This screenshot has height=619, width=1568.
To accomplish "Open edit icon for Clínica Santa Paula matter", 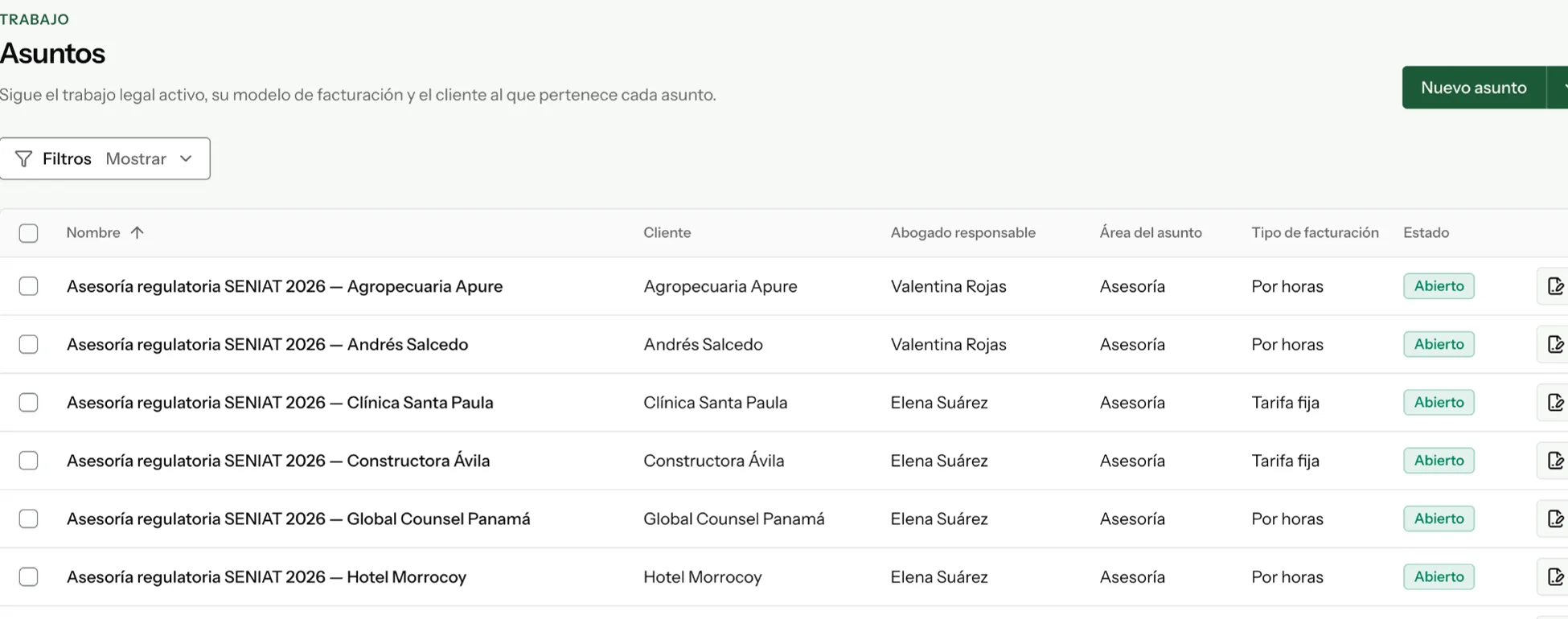I will pos(1554,402).
